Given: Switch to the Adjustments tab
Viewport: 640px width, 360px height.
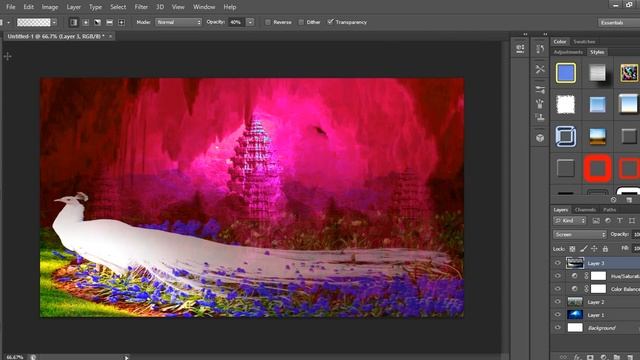Looking at the screenshot, I should [x=568, y=52].
